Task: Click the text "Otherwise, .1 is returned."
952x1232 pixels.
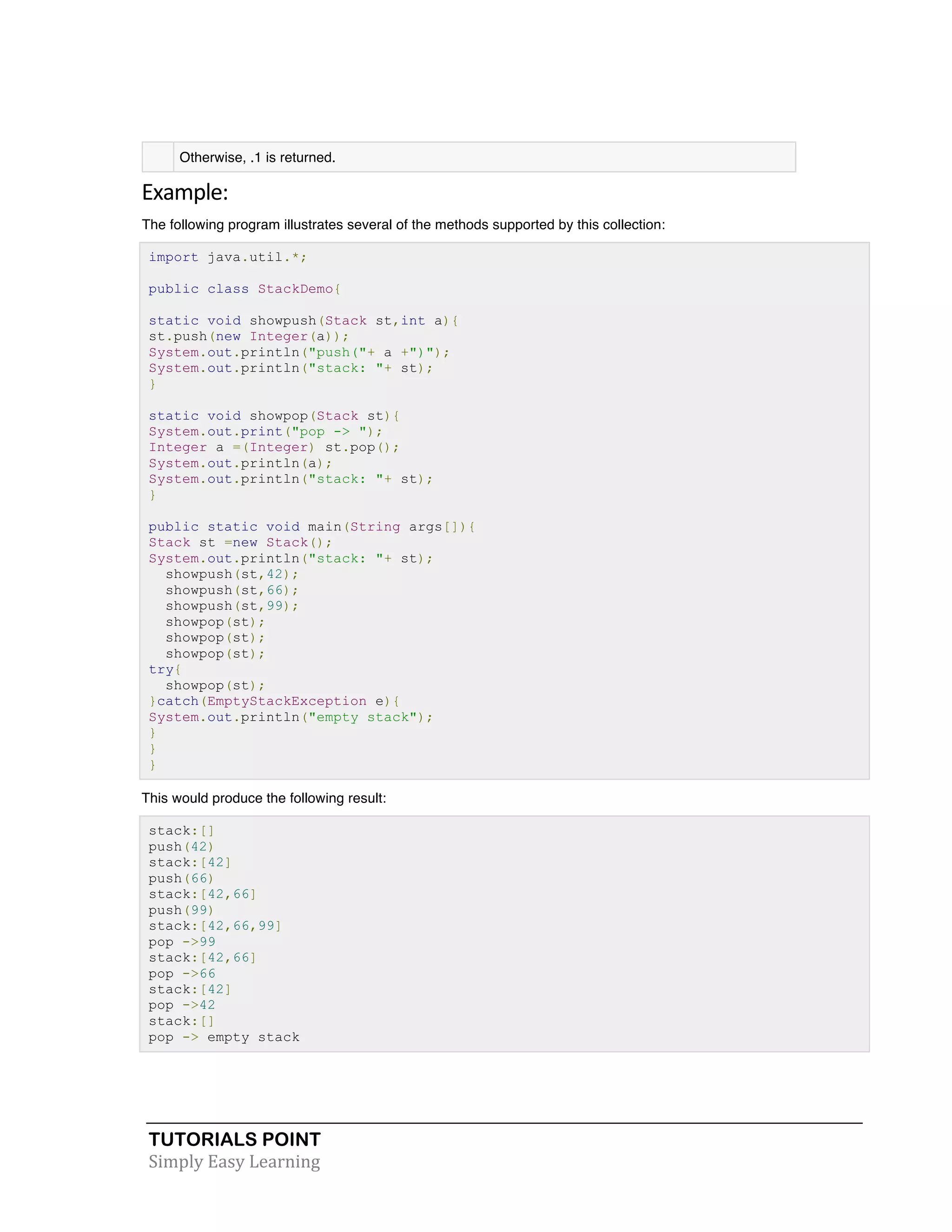Action: 257,158
